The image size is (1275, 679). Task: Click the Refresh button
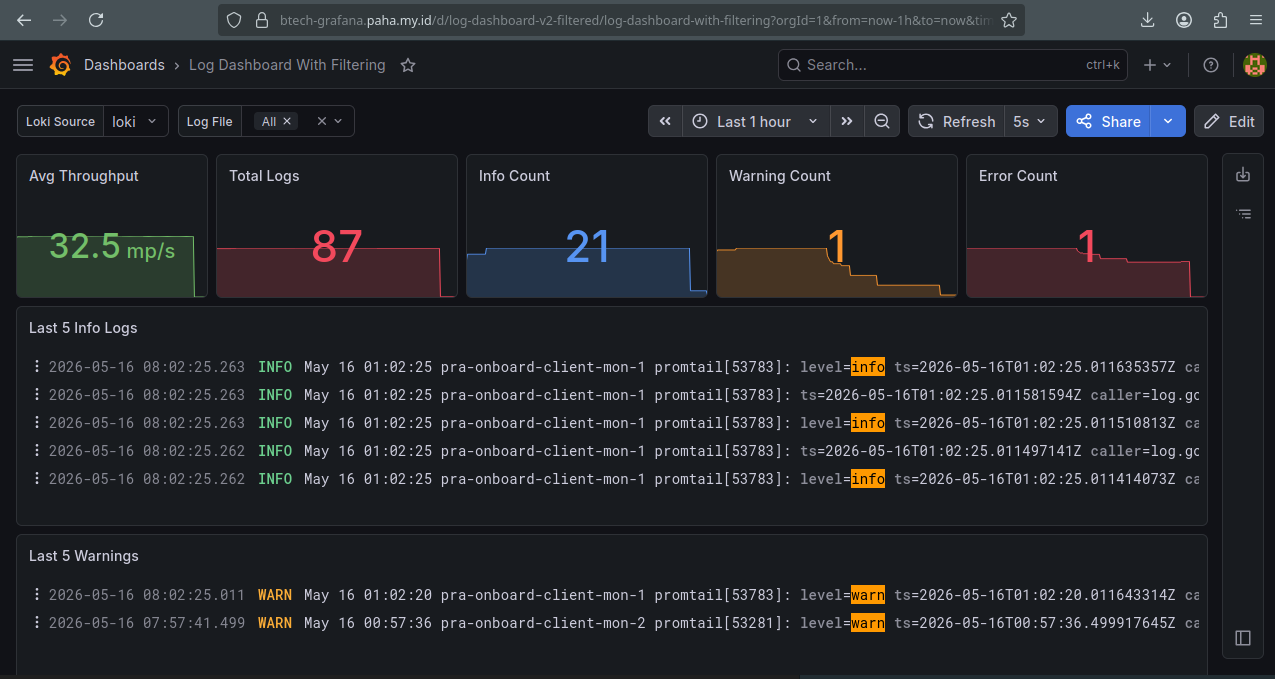point(956,121)
